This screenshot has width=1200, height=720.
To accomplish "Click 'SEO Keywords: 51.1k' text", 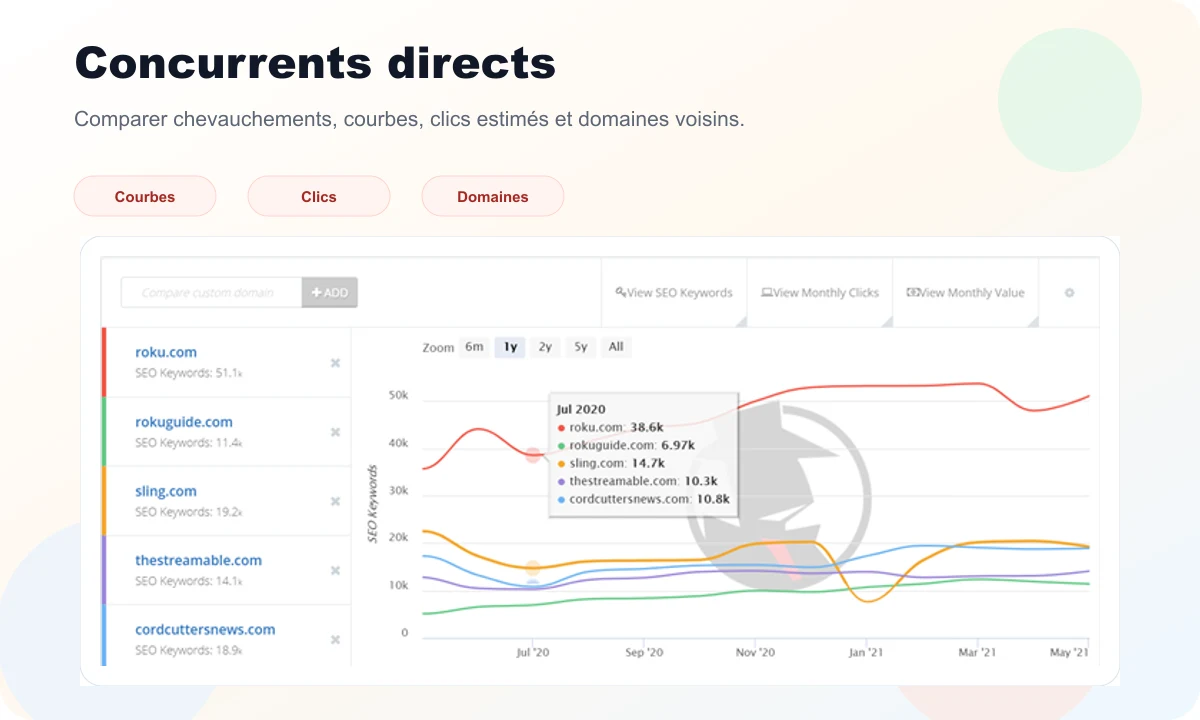I will click(188, 372).
